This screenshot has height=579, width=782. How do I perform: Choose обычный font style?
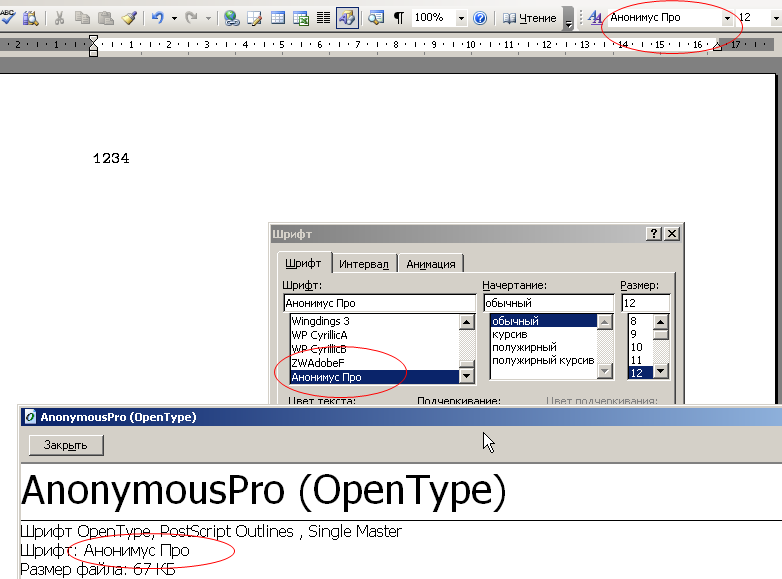(x=544, y=321)
